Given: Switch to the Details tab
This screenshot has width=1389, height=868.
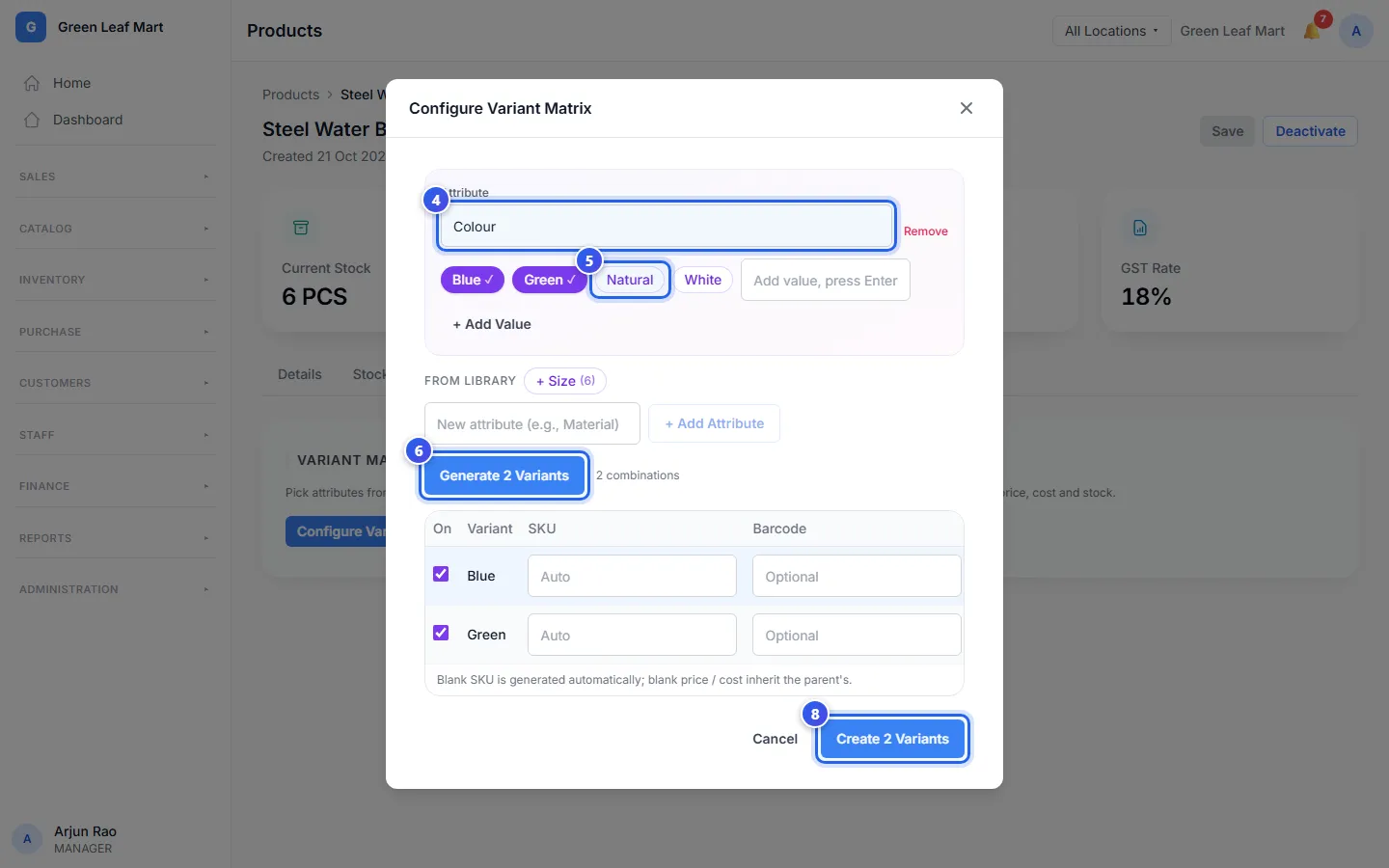Looking at the screenshot, I should (x=300, y=374).
